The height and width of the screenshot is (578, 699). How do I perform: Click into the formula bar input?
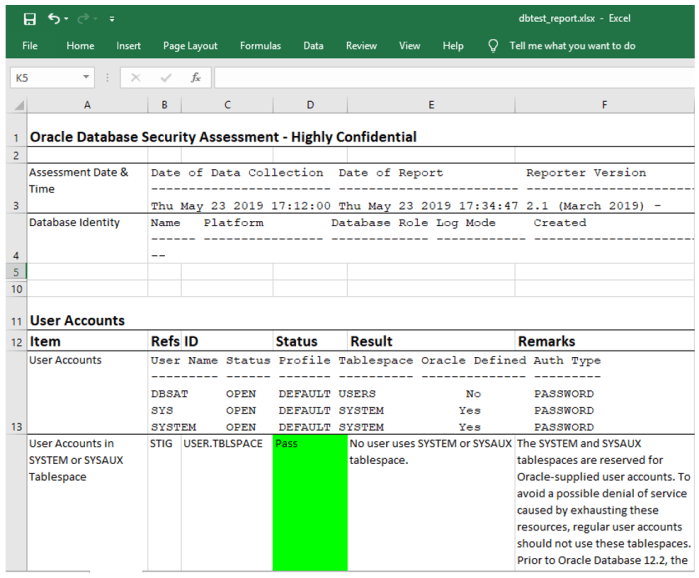pos(450,77)
